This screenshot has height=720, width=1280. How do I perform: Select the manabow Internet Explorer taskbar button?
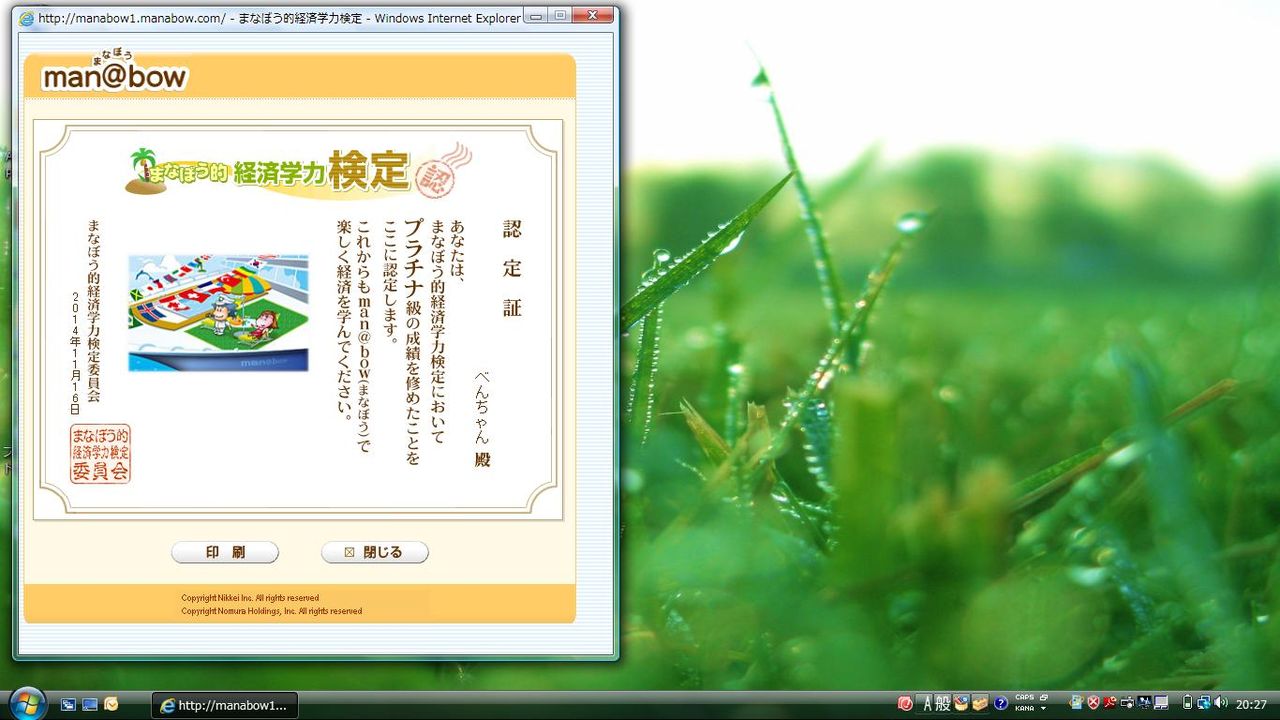point(224,705)
